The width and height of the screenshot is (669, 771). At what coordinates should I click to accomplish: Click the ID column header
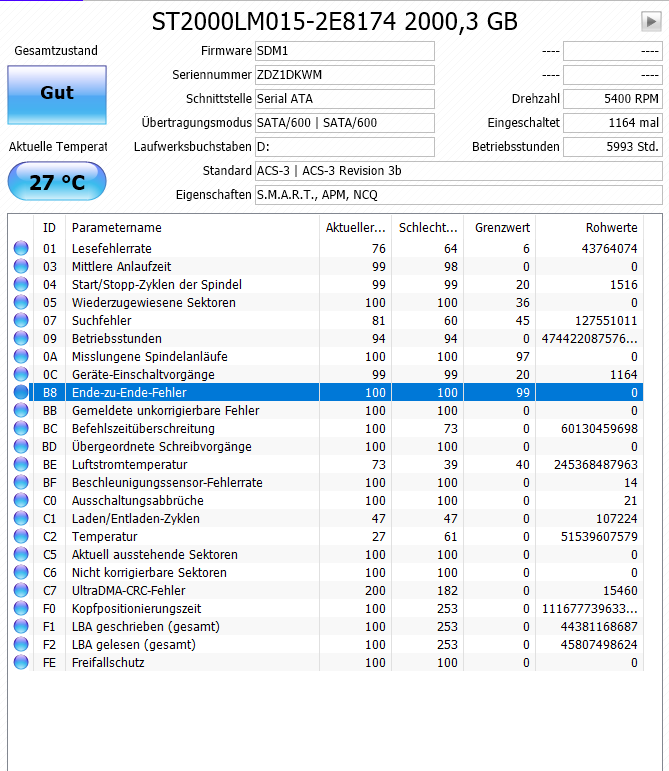(49, 228)
